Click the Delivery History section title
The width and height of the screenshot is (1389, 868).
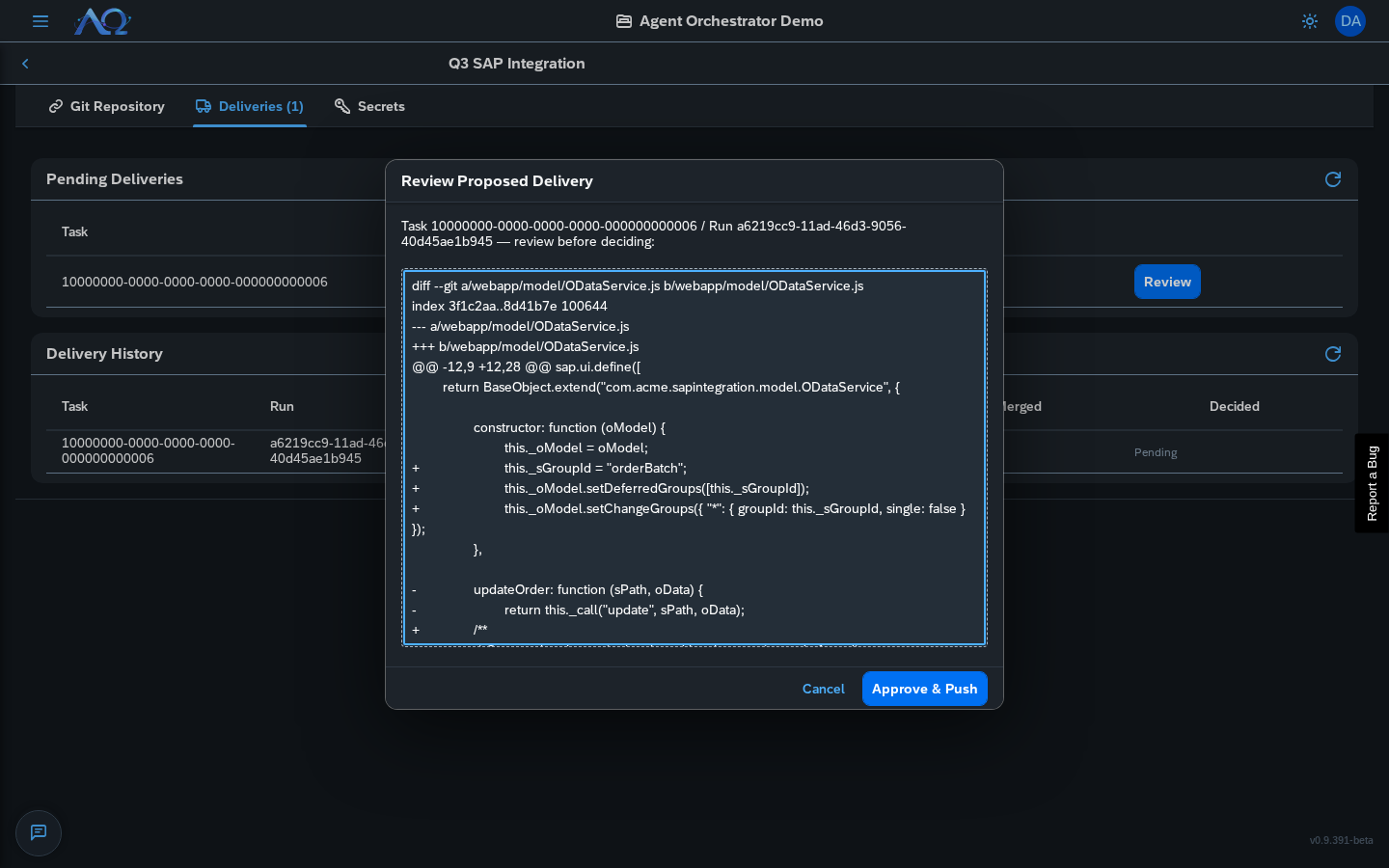(104, 354)
